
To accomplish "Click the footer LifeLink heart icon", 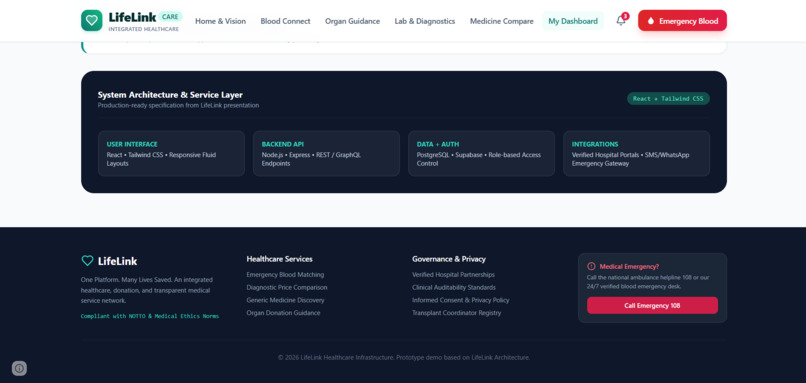I will 87,261.
